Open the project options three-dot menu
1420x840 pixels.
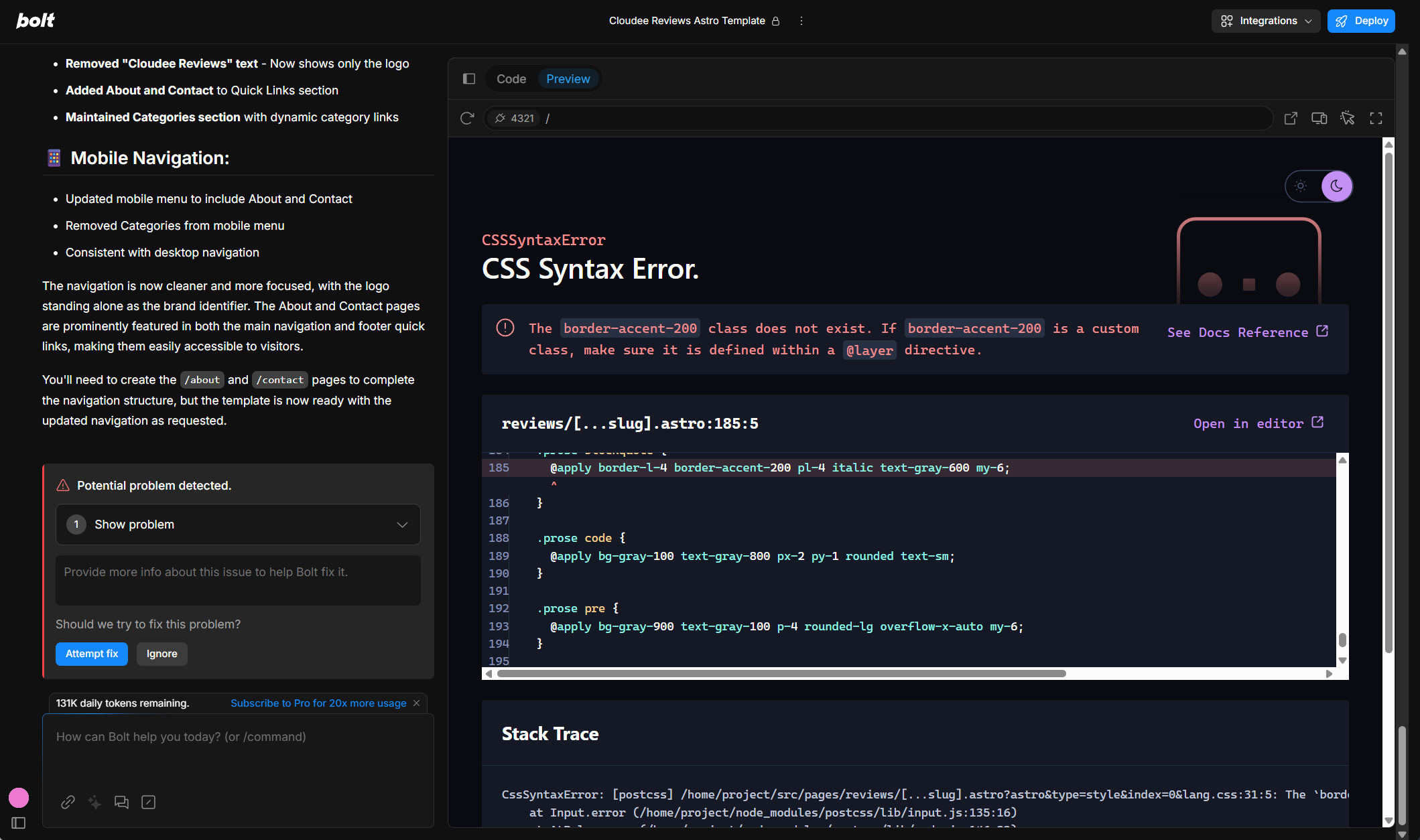(x=801, y=21)
